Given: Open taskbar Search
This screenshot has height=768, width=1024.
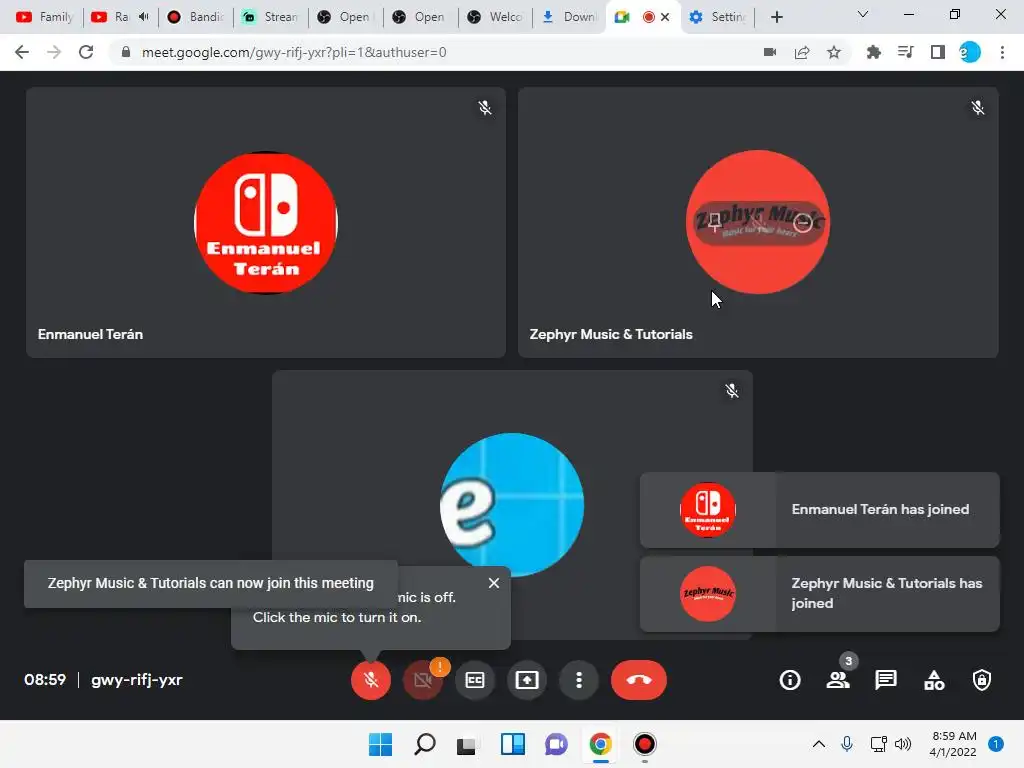Looking at the screenshot, I should (x=424, y=744).
